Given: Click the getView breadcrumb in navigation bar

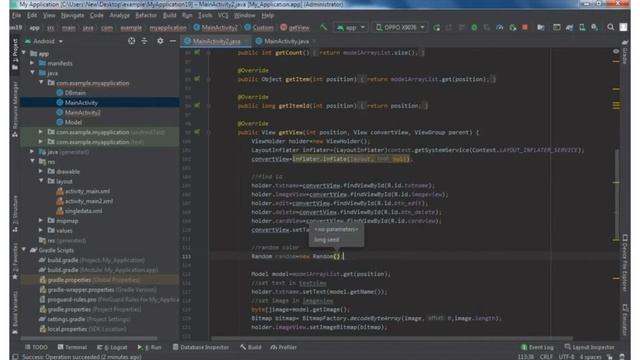Looking at the screenshot, I should 295,28.
